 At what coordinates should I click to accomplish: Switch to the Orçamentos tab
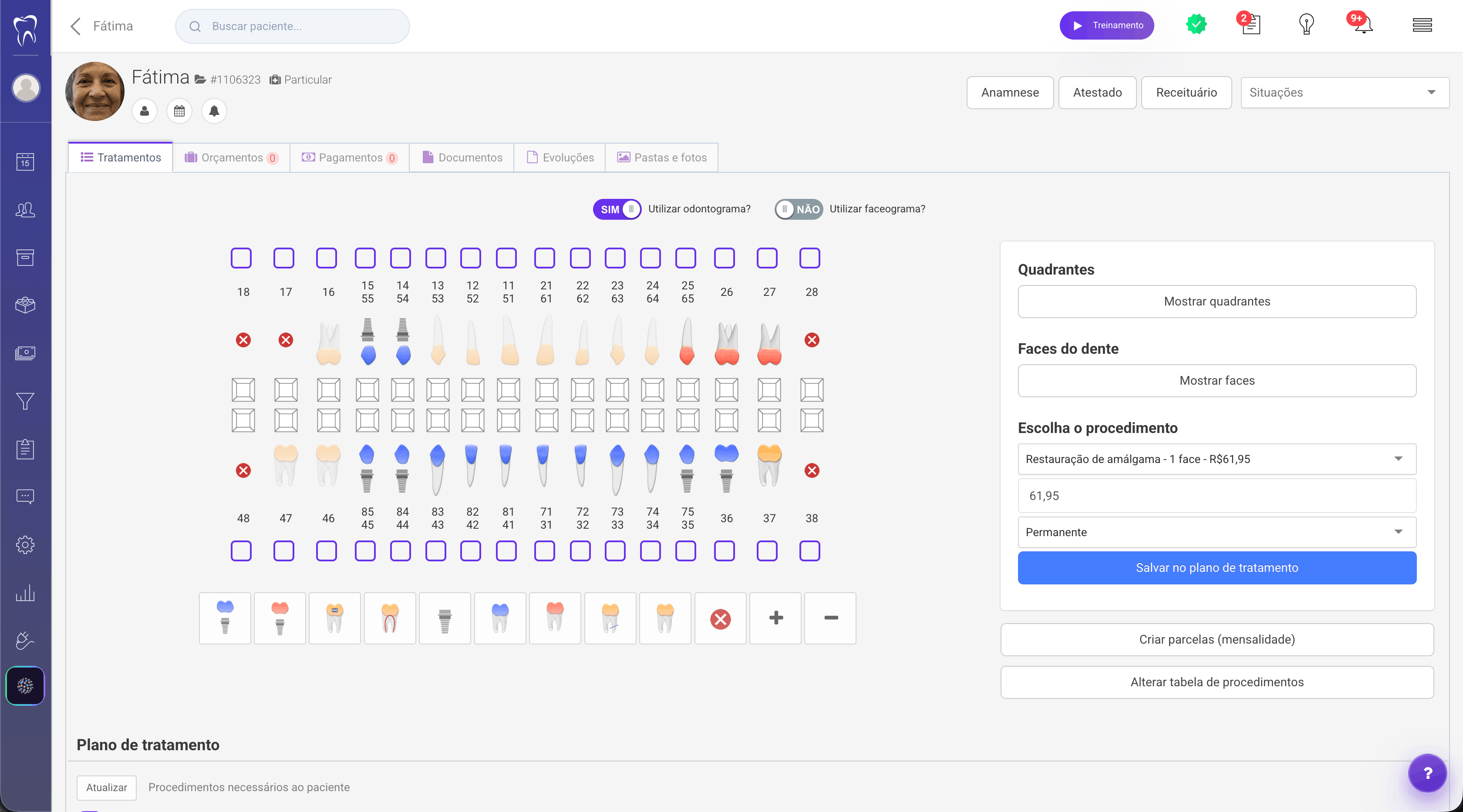click(x=231, y=157)
